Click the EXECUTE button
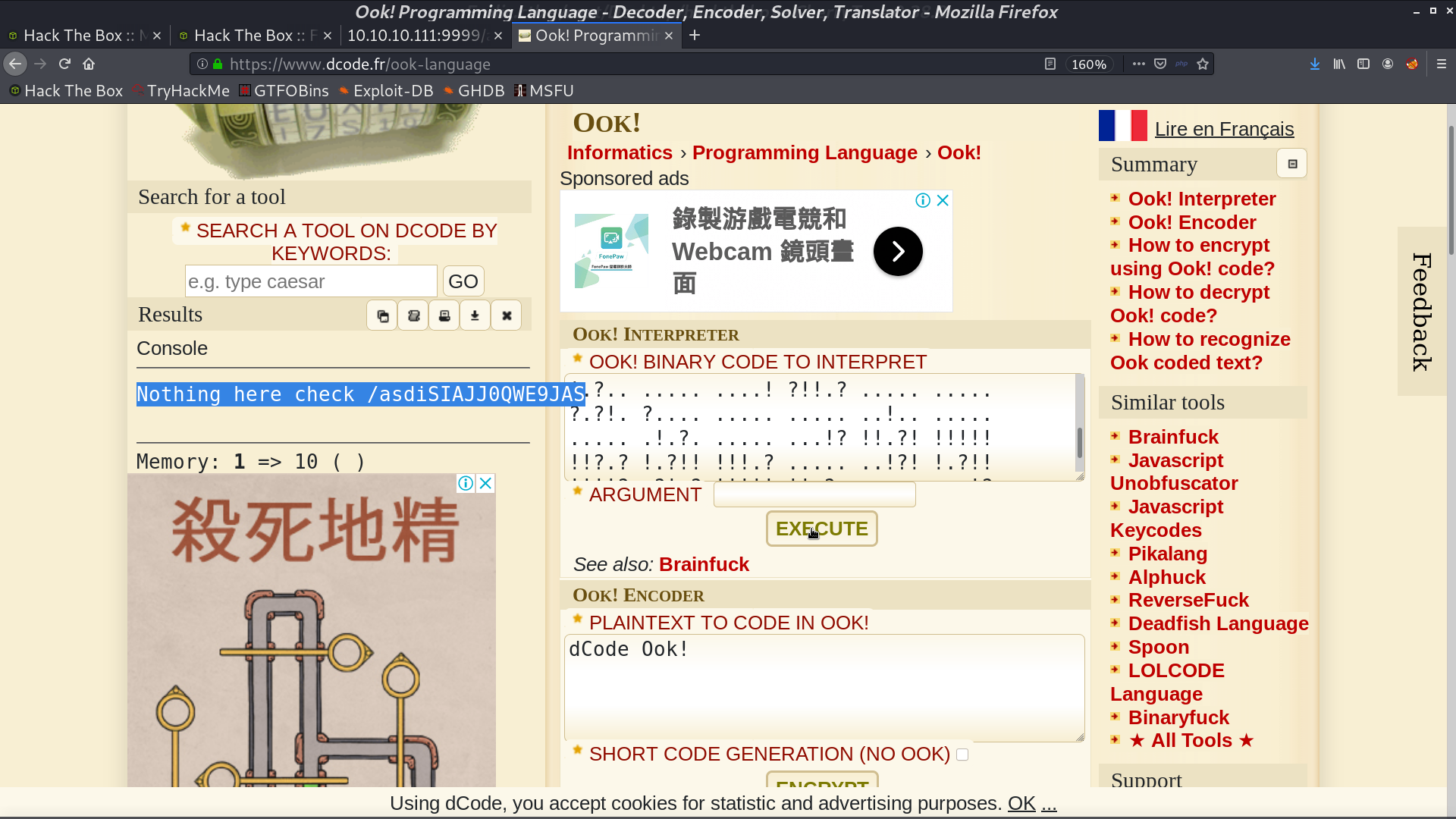 pos(822,529)
